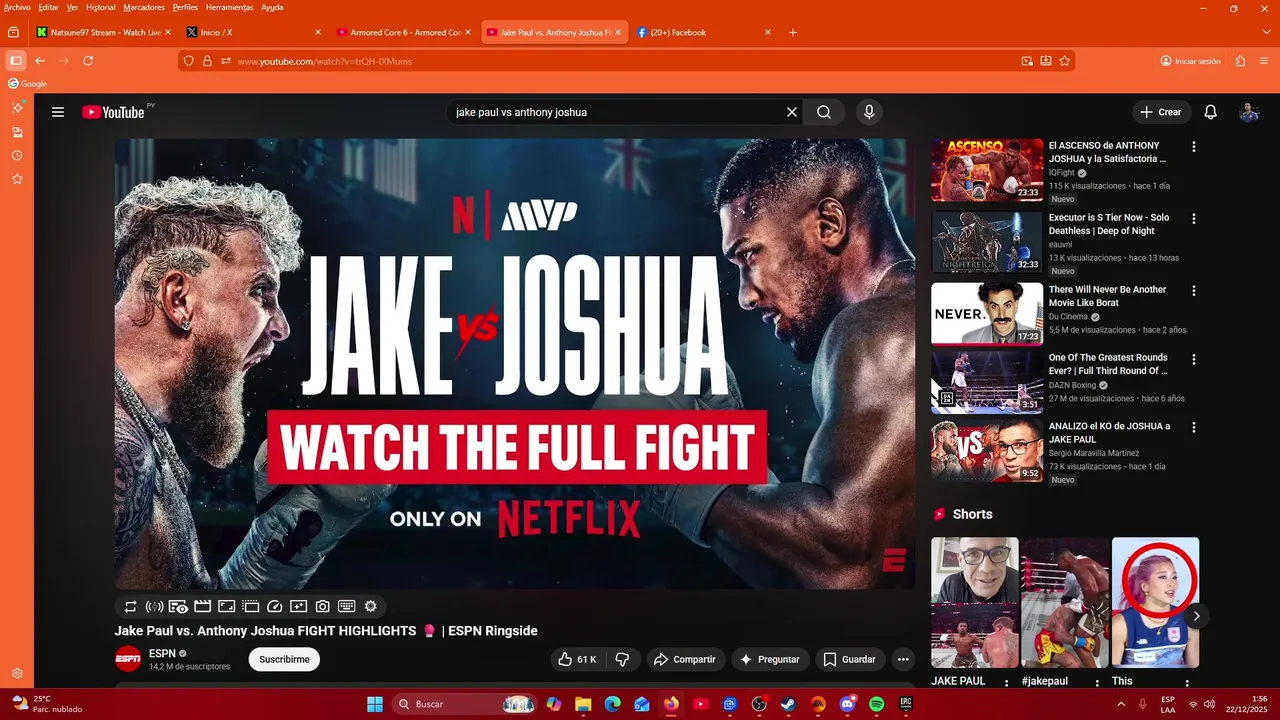Screen dimensions: 1280x720
Task: Open the YouTube hamburger guide menu
Action: tap(58, 112)
